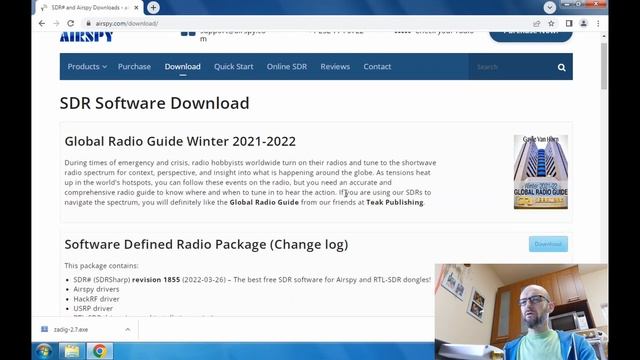Click the Airspy logo
The height and width of the screenshot is (360, 640).
(x=86, y=37)
